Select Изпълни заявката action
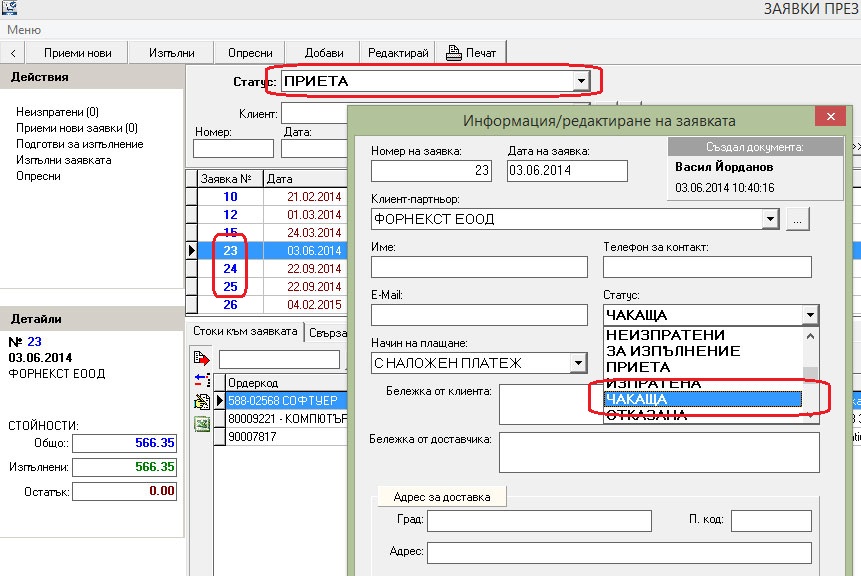Viewport: 861px width, 576px height. click(64, 160)
